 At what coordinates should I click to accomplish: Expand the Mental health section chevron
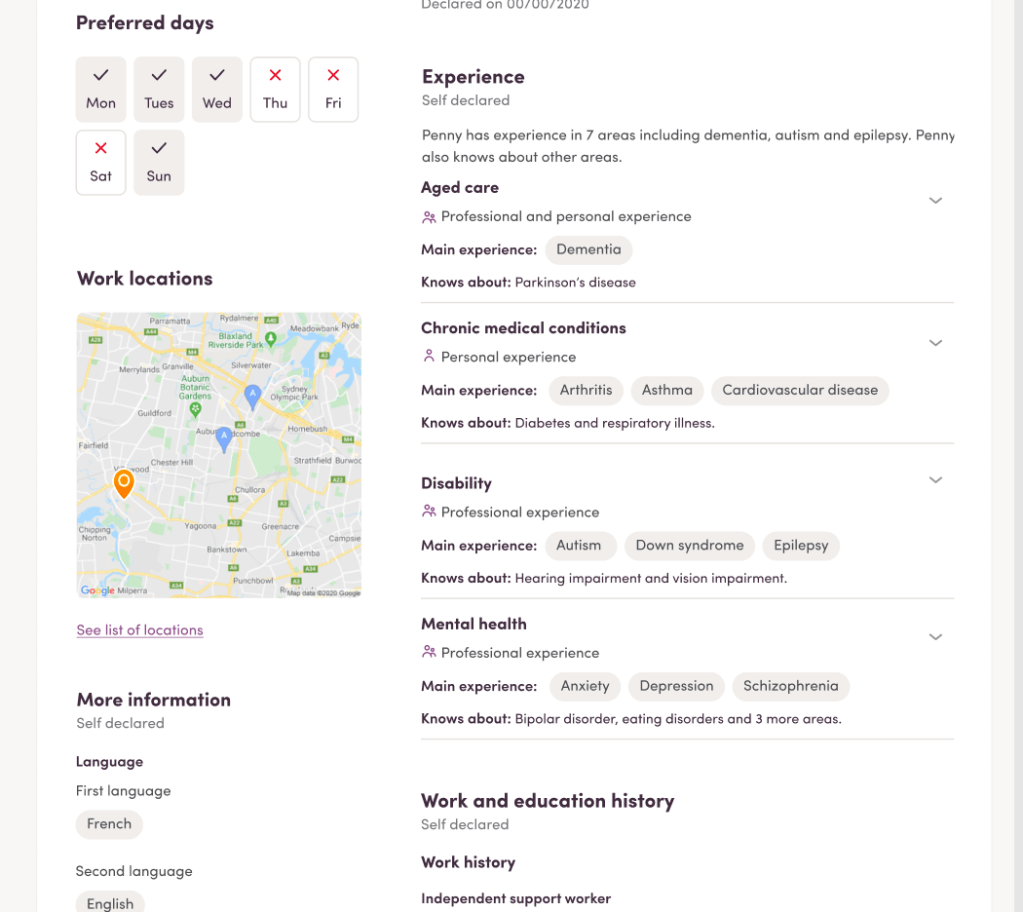pyautogui.click(x=935, y=637)
